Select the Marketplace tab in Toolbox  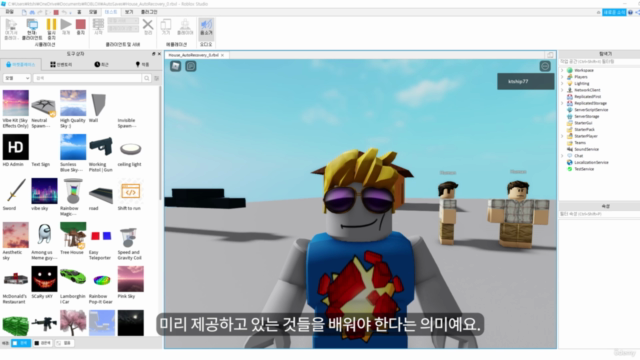click(x=21, y=64)
